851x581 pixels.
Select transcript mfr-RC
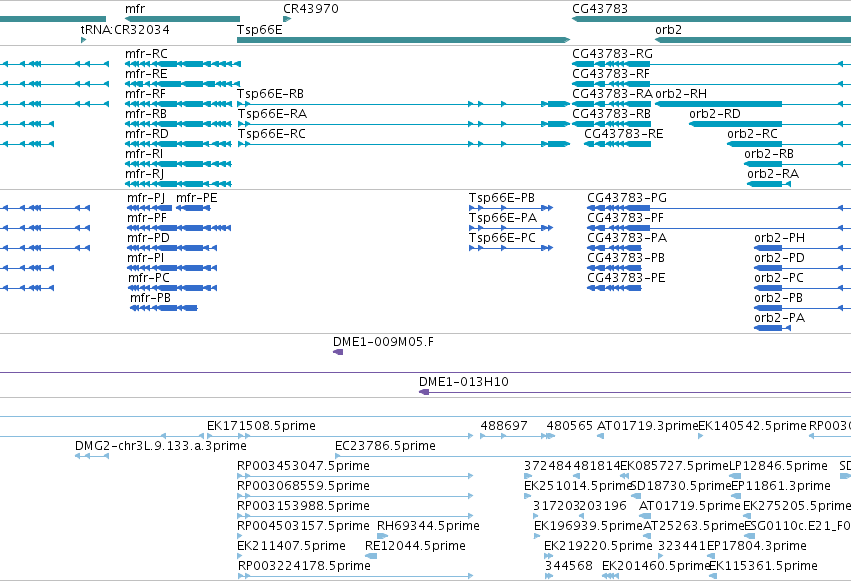point(146,54)
